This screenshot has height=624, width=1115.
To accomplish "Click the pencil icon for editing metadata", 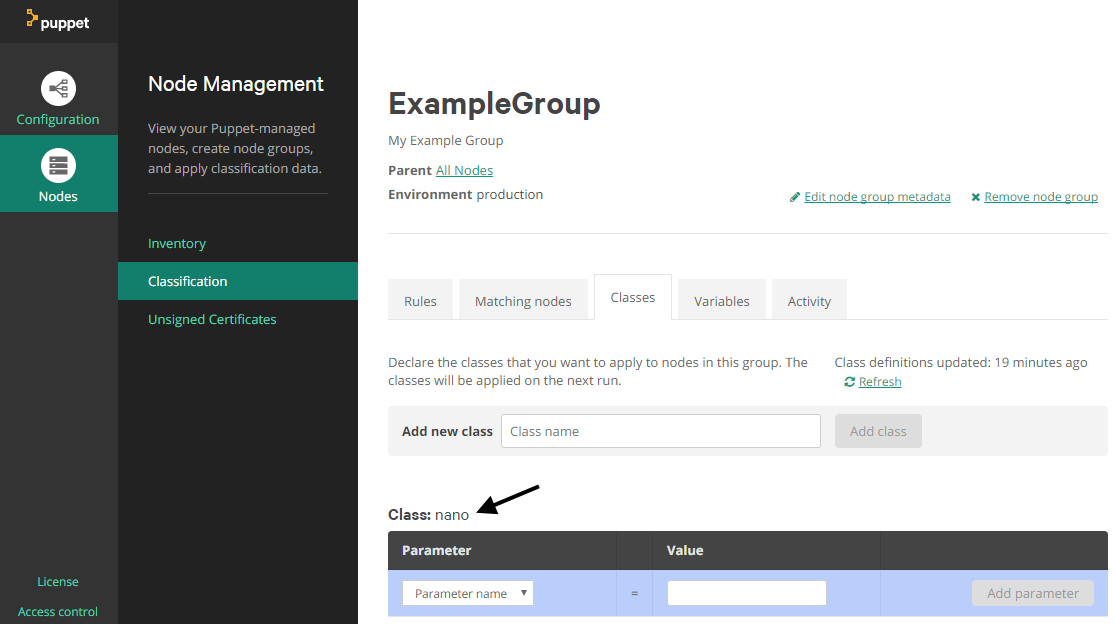I will pos(795,197).
